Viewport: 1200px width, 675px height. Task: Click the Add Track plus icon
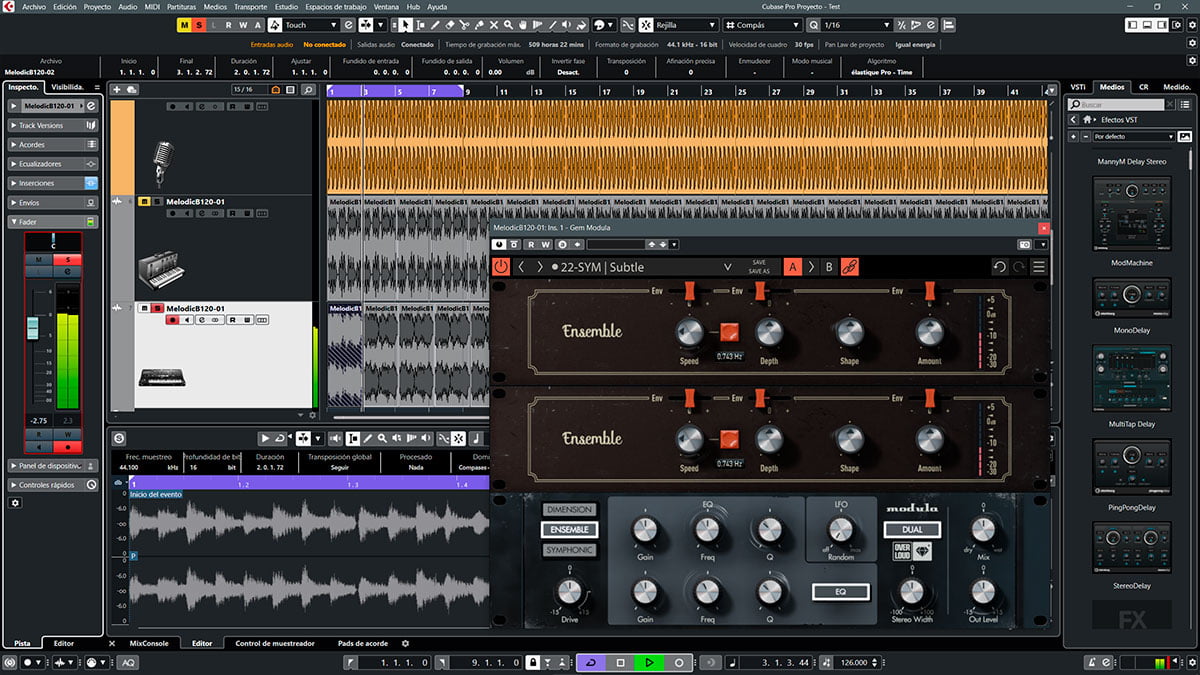[116, 89]
